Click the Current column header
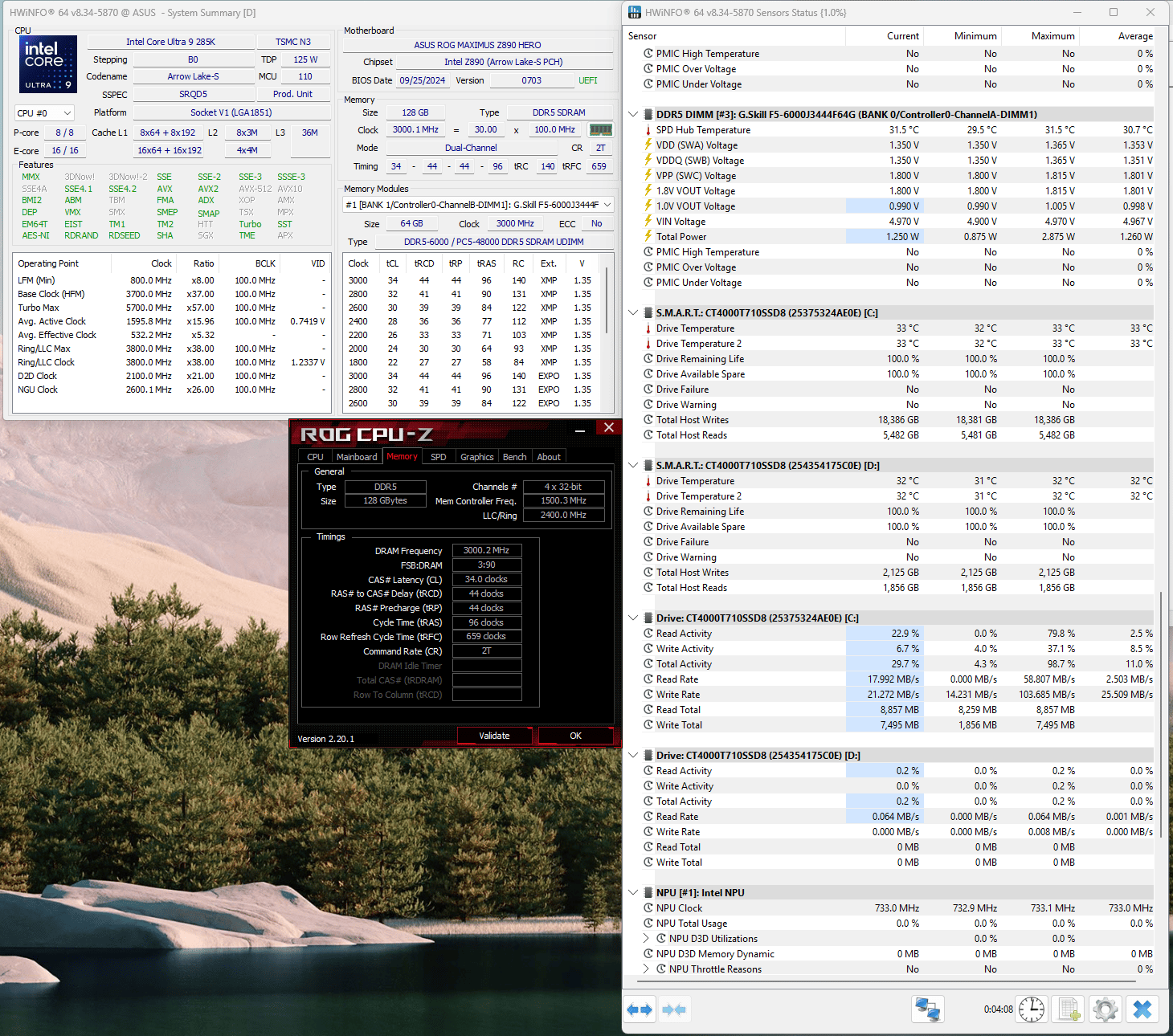The image size is (1173, 1036). click(885, 36)
